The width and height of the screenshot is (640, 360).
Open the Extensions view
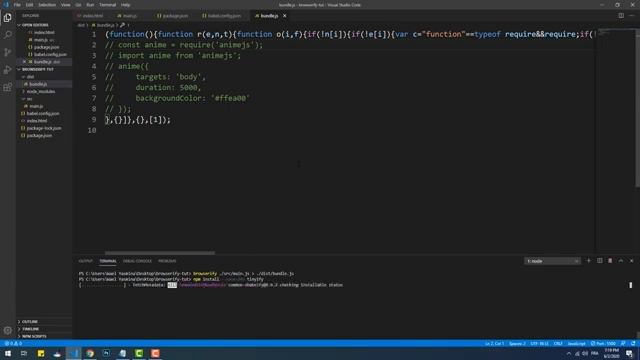[x=7, y=87]
